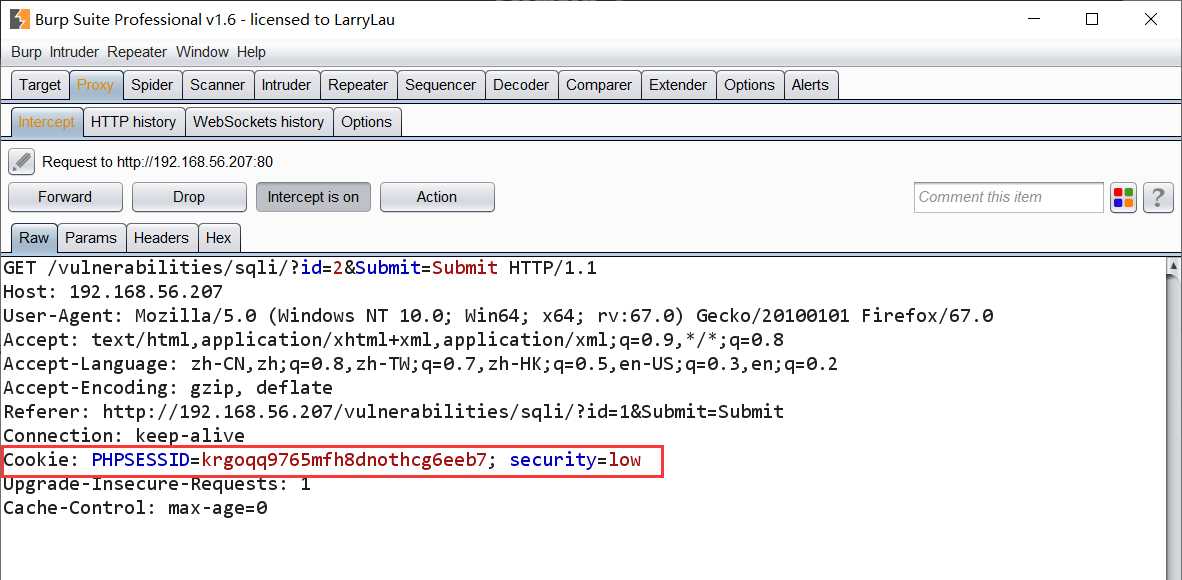Open the main Options tab
The width and height of the screenshot is (1182, 580).
click(x=749, y=85)
